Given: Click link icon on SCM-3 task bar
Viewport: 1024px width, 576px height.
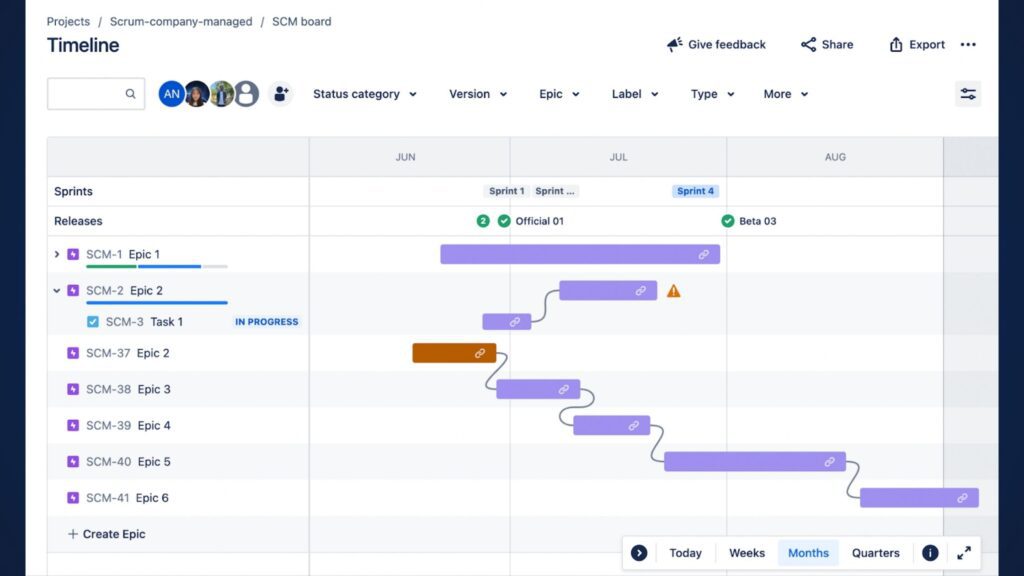Looking at the screenshot, I should point(515,321).
